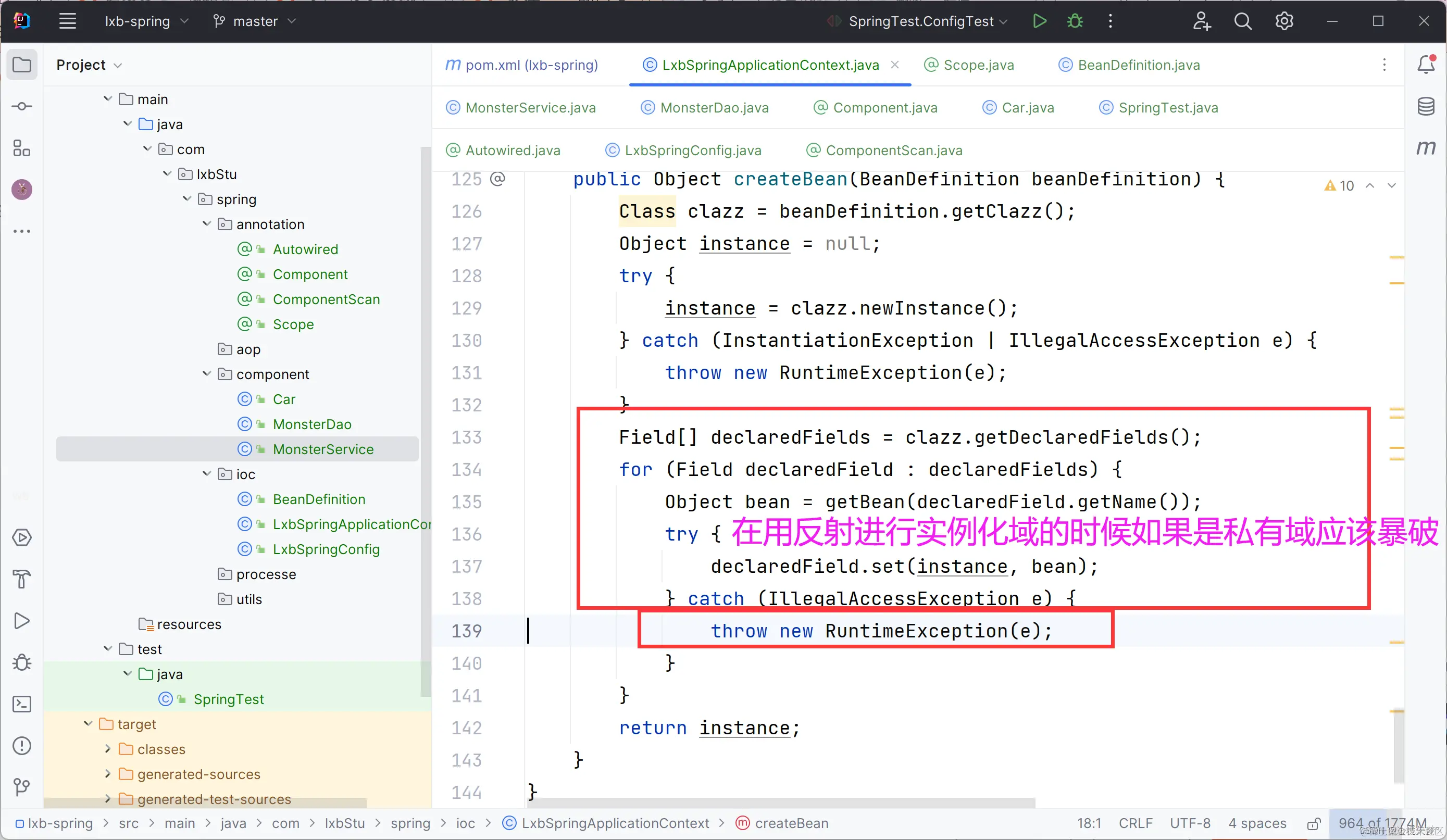Open the Database tool window
Viewport: 1447px width, 840px height.
coord(1426,106)
